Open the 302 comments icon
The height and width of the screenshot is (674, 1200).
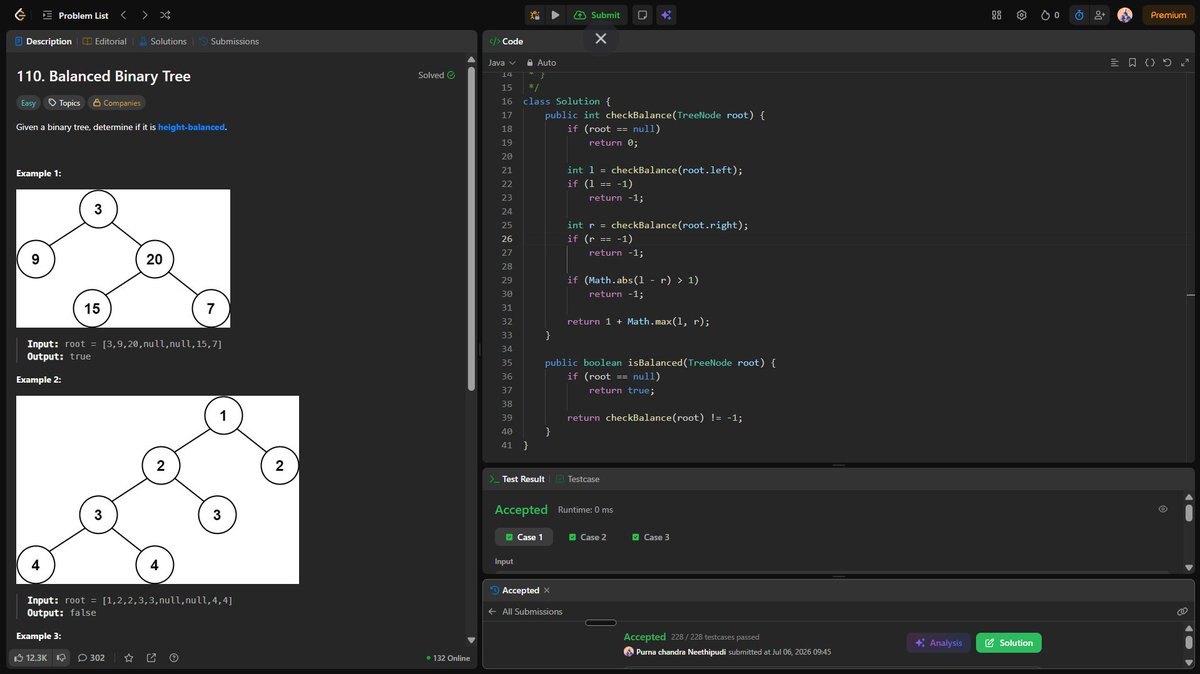(92, 657)
